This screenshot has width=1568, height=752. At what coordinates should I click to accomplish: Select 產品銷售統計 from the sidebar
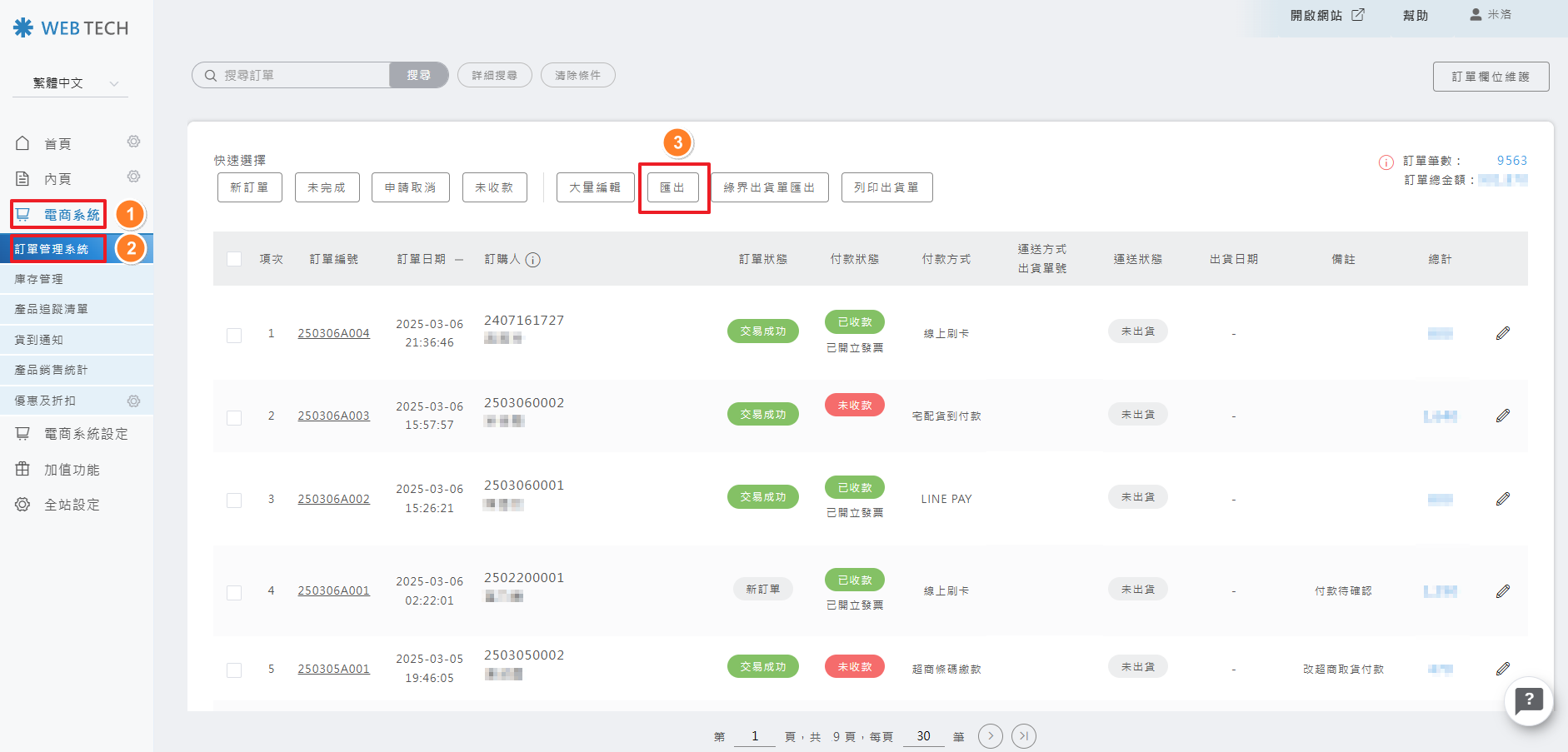click(x=51, y=370)
